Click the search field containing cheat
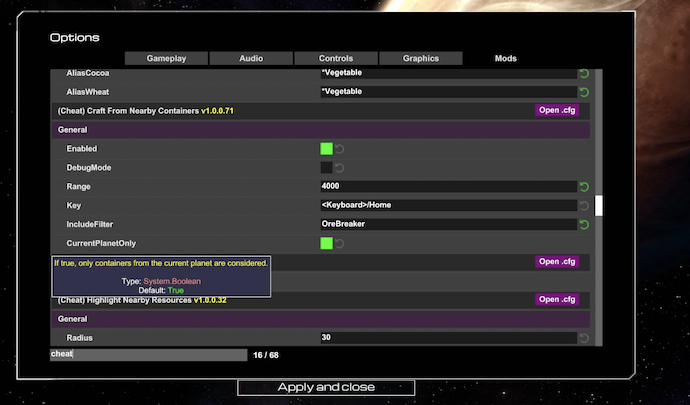The image size is (690, 405). click(148, 355)
